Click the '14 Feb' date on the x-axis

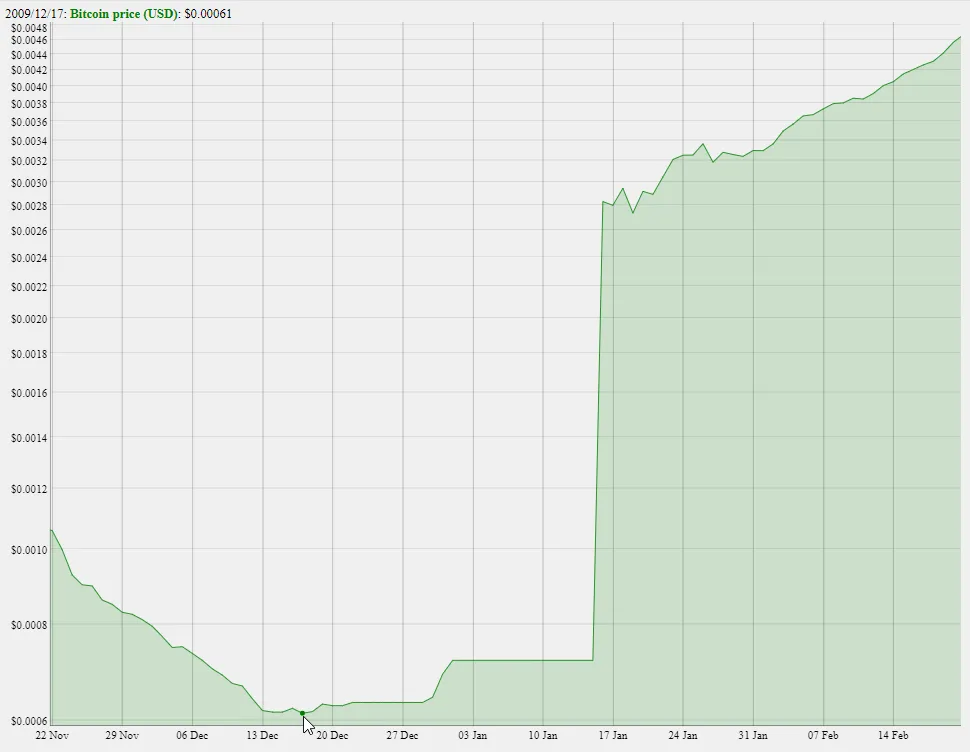pyautogui.click(x=893, y=735)
